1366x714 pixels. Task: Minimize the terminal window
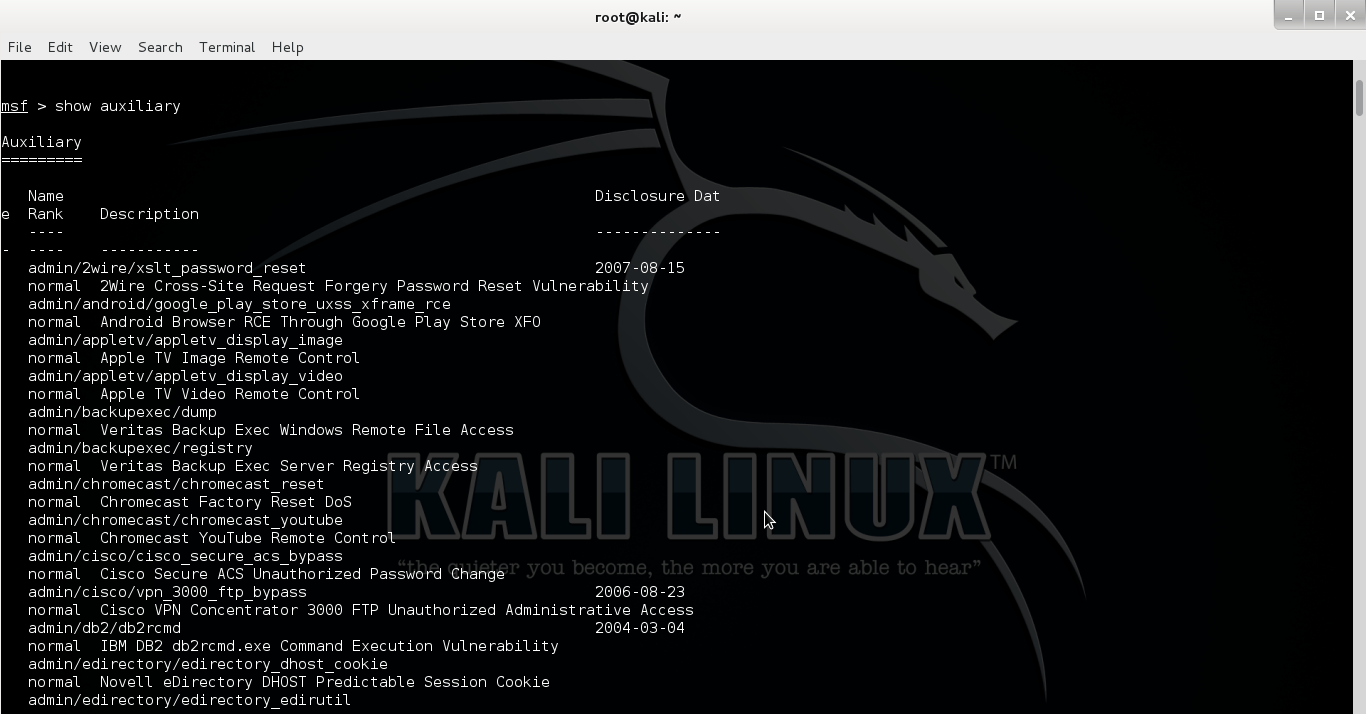pyautogui.click(x=1289, y=15)
